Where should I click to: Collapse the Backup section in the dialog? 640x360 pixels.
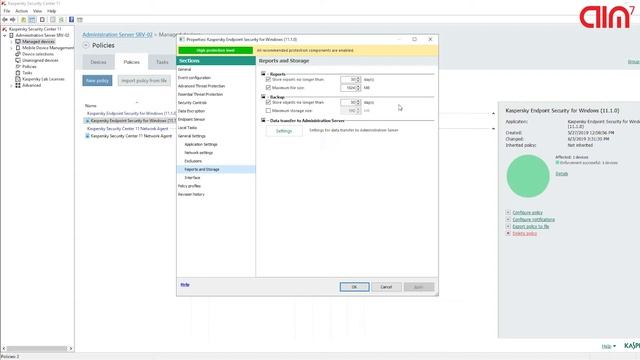(x=263, y=97)
